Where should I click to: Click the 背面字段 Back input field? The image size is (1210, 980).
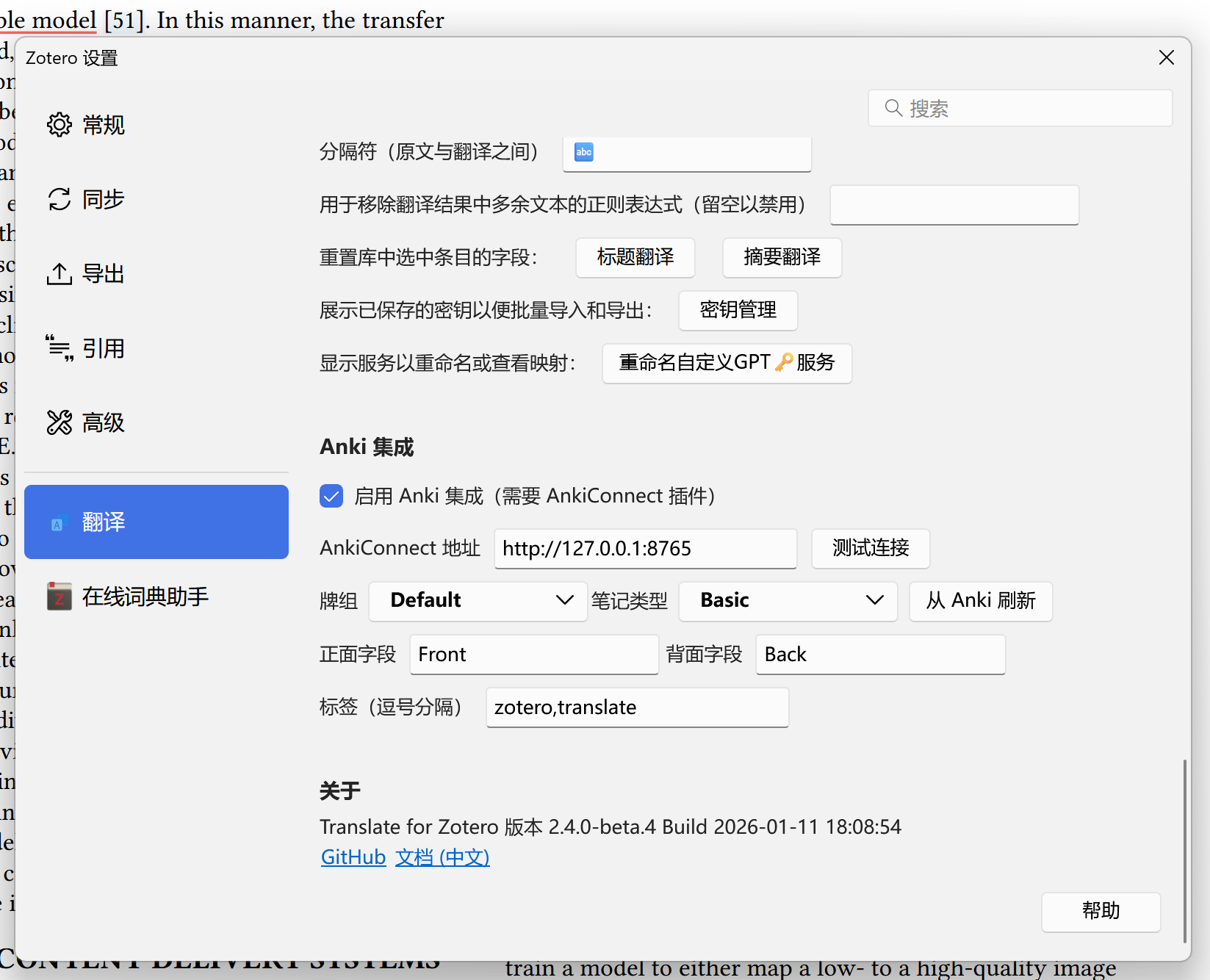881,654
